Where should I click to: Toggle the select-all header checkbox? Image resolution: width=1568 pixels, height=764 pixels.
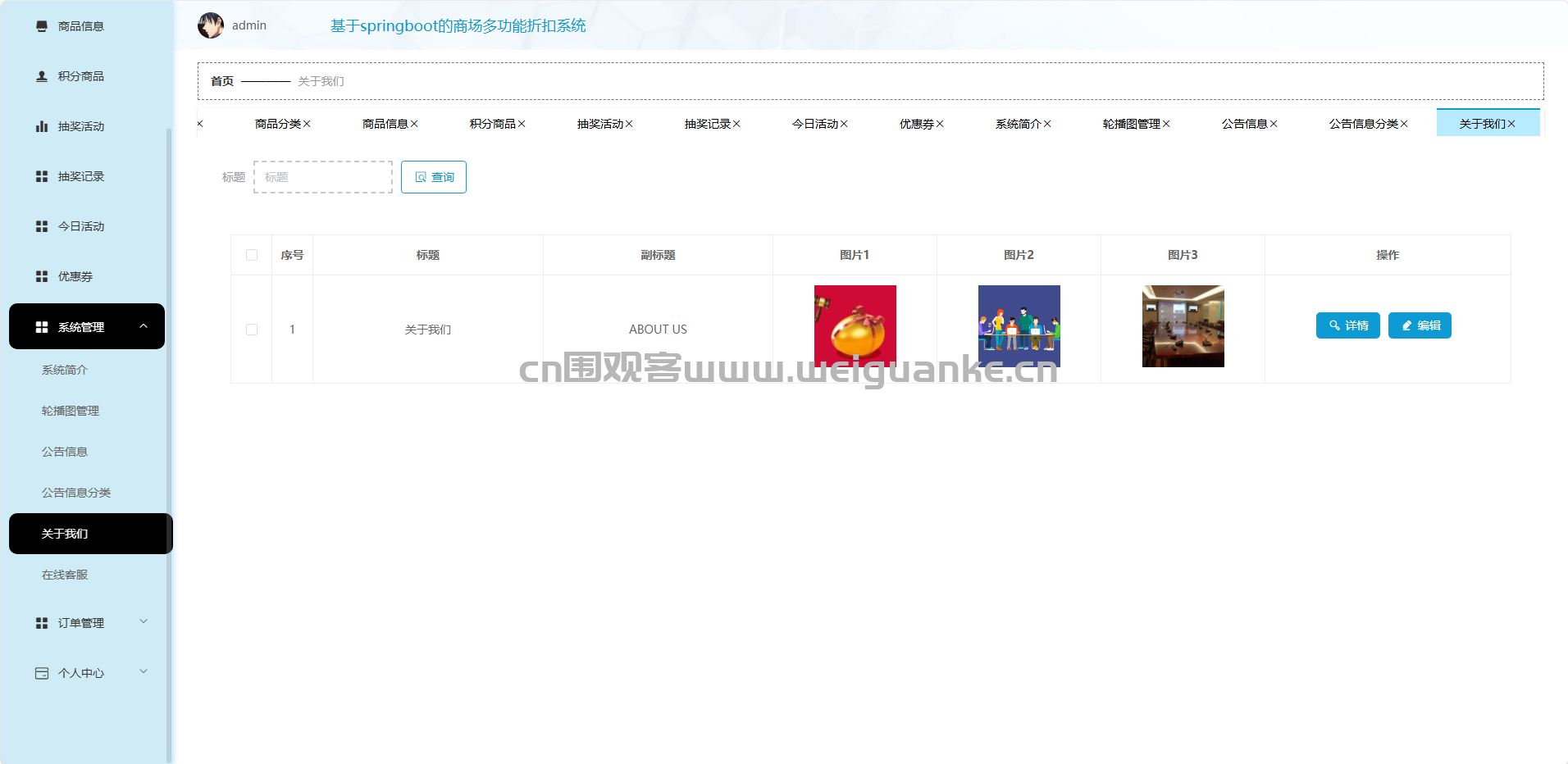pyautogui.click(x=252, y=255)
